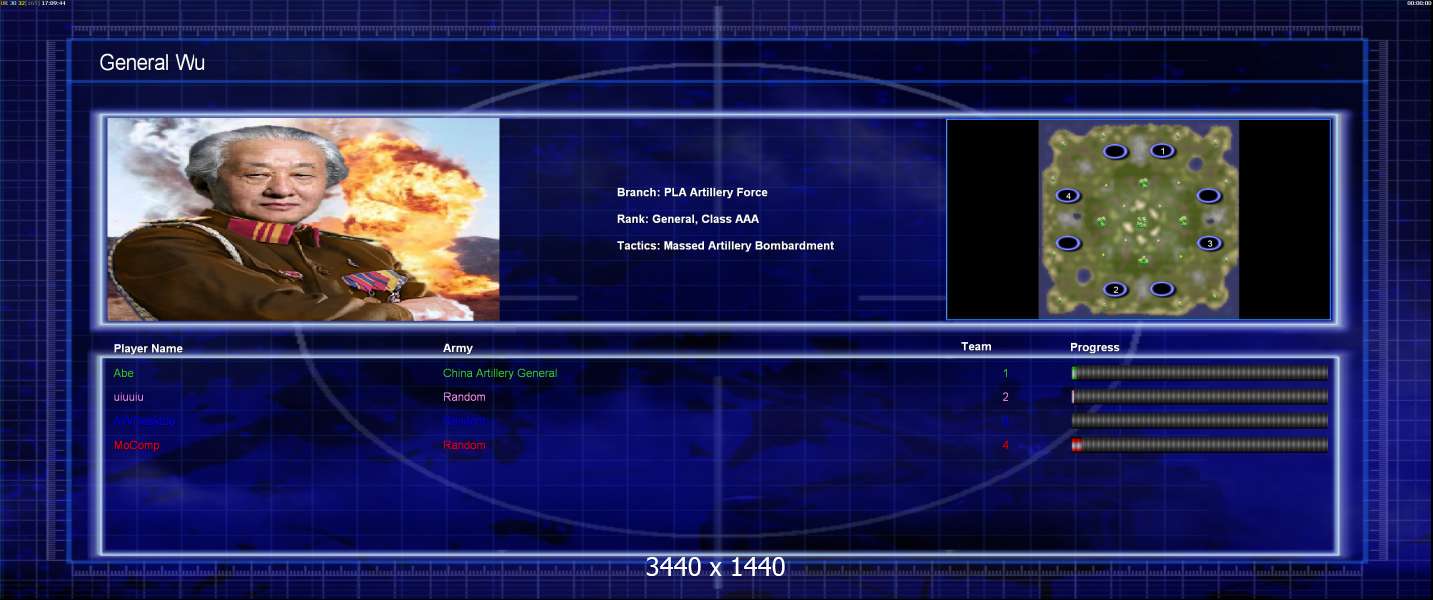Click the 00:00:00 timer at top right
This screenshot has height=600, width=1433.
(x=1419, y=3)
